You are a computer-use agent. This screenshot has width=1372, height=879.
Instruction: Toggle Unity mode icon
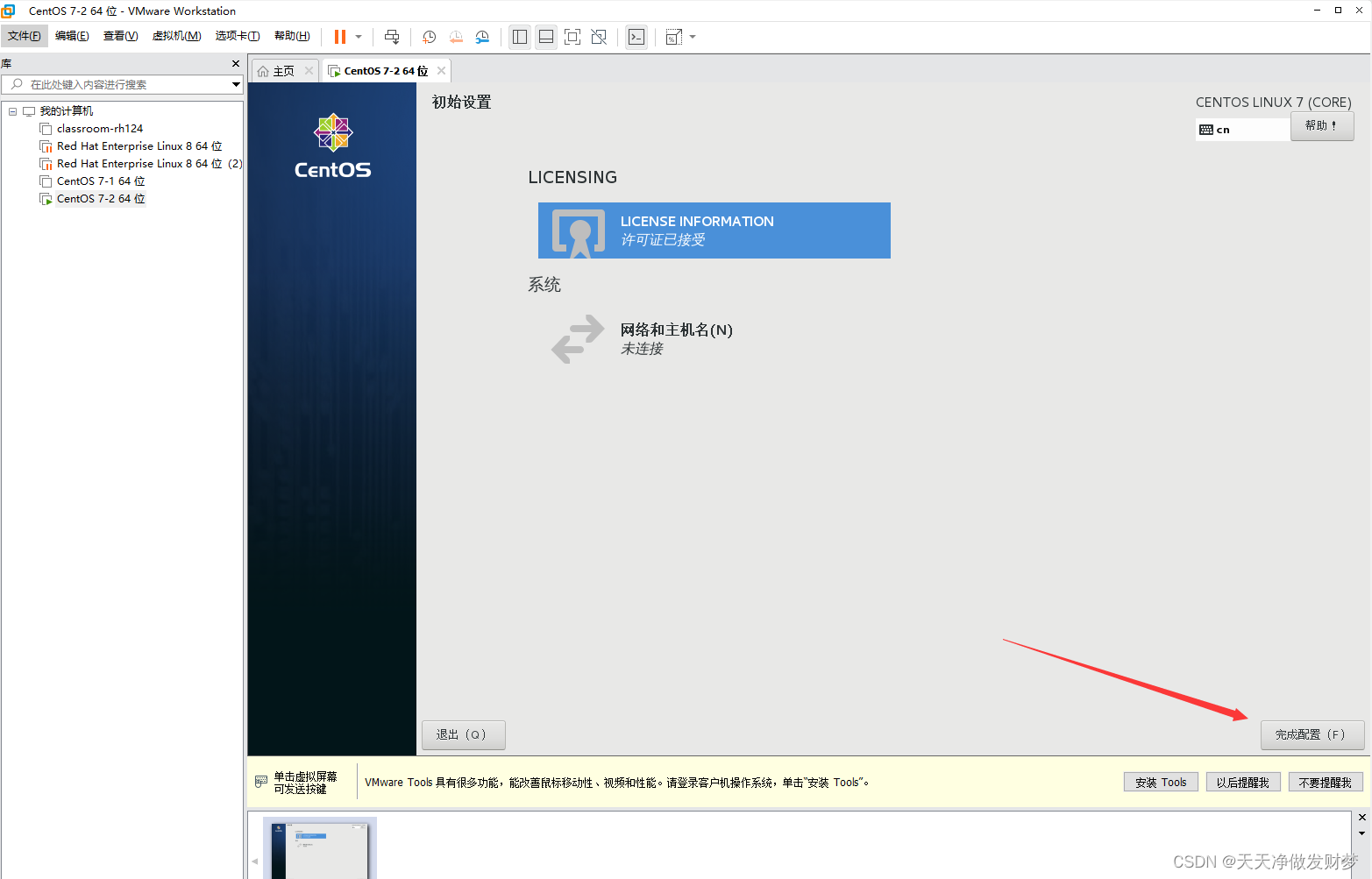(599, 37)
